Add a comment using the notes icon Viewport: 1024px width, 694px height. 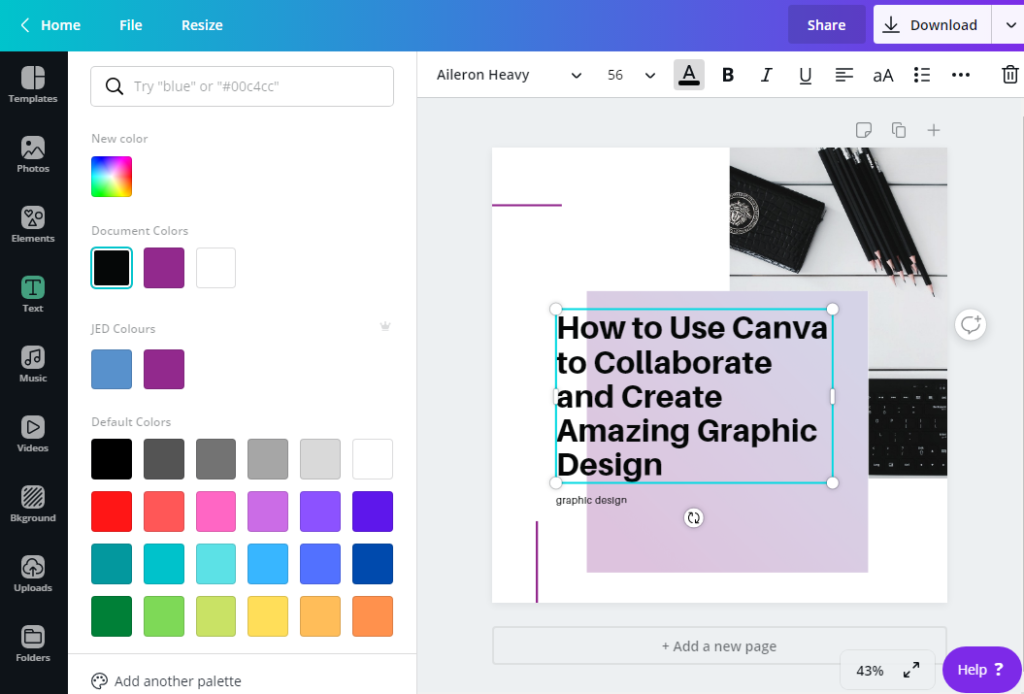pos(863,129)
